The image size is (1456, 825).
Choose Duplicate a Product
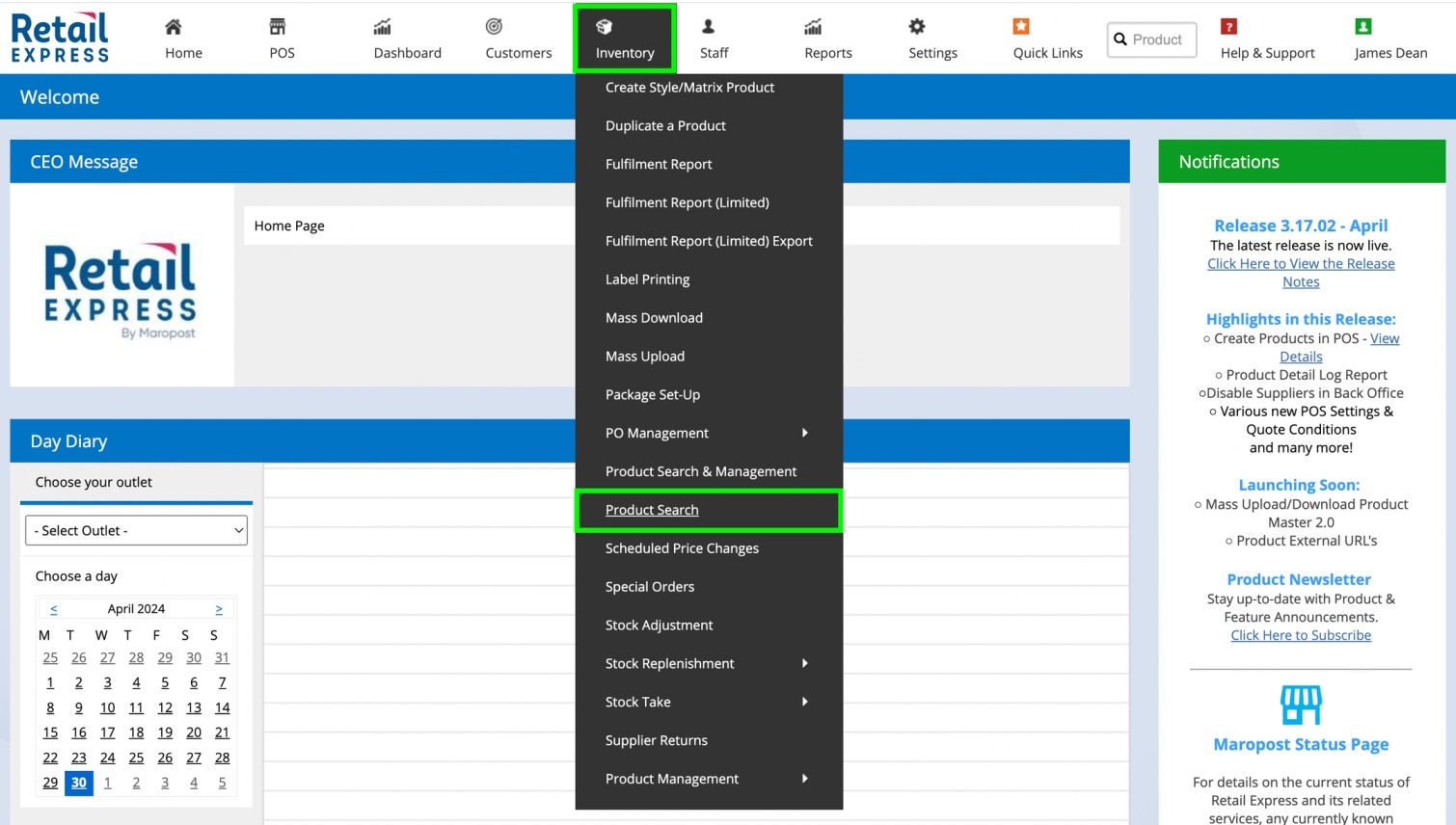click(x=665, y=126)
